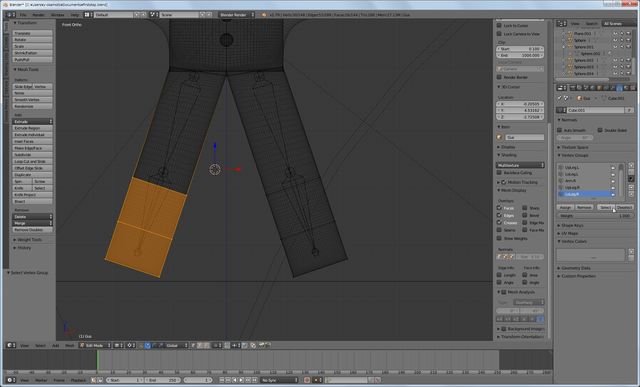Click the timeline play button

[x=241, y=380]
